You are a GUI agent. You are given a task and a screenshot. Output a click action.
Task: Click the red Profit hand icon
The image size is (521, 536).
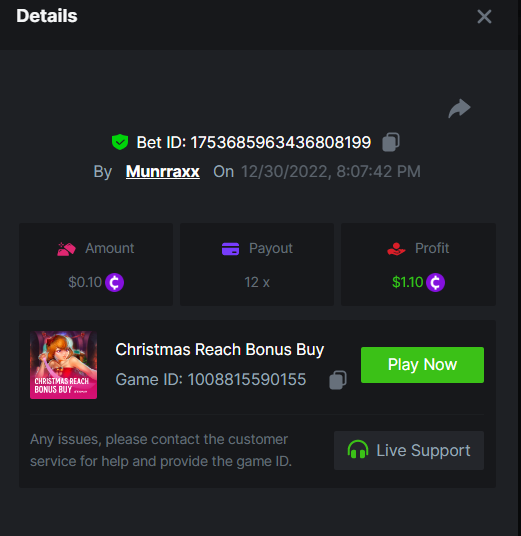396,249
